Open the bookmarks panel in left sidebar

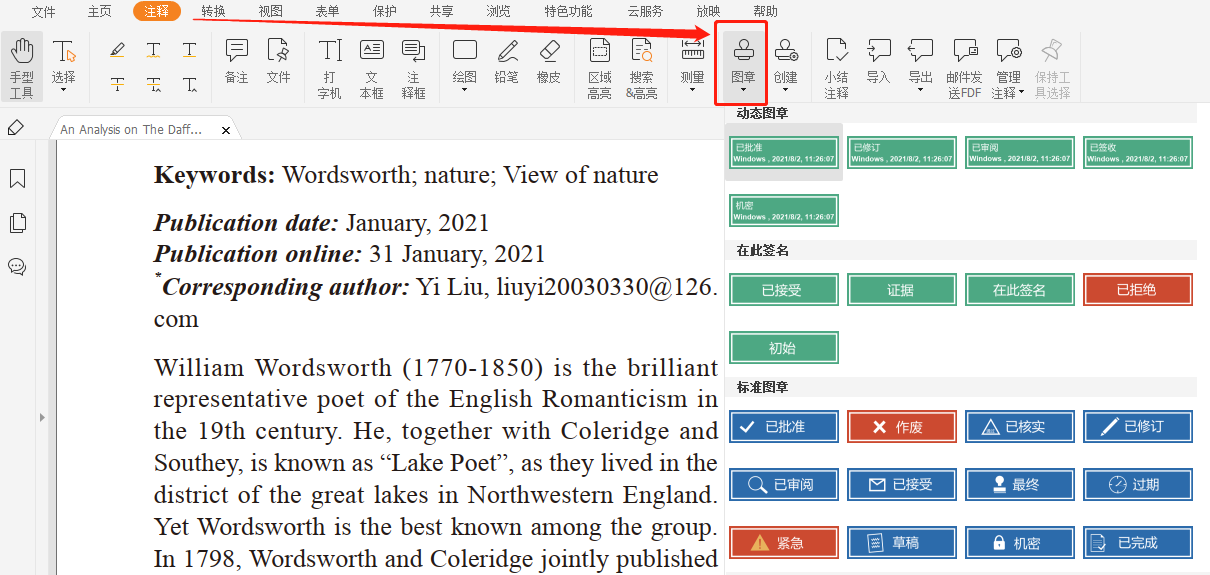pos(17,179)
